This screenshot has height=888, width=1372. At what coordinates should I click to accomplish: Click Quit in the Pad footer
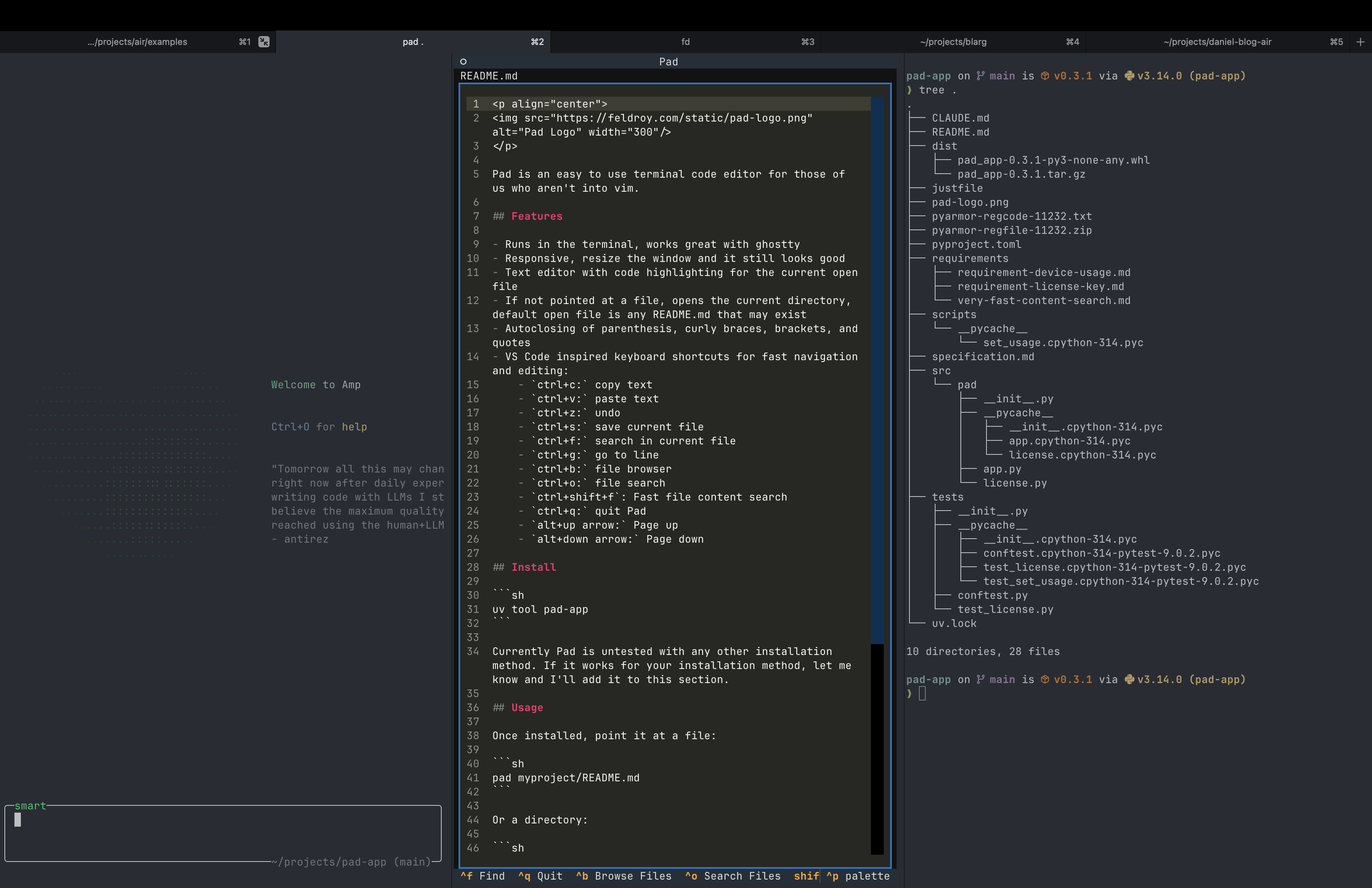coord(540,876)
